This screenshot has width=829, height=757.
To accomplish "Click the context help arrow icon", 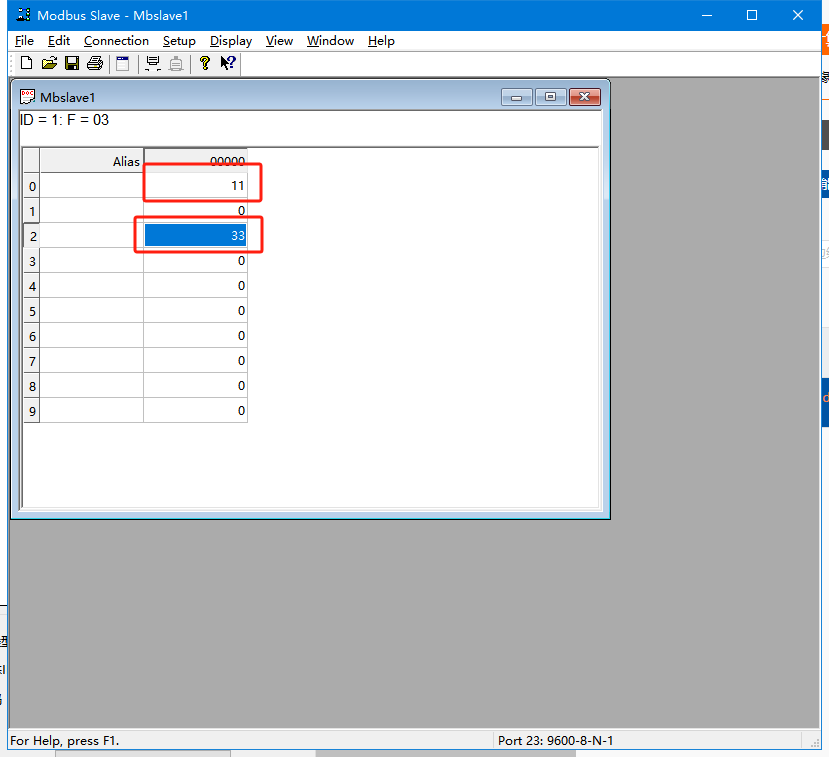I will coord(228,63).
